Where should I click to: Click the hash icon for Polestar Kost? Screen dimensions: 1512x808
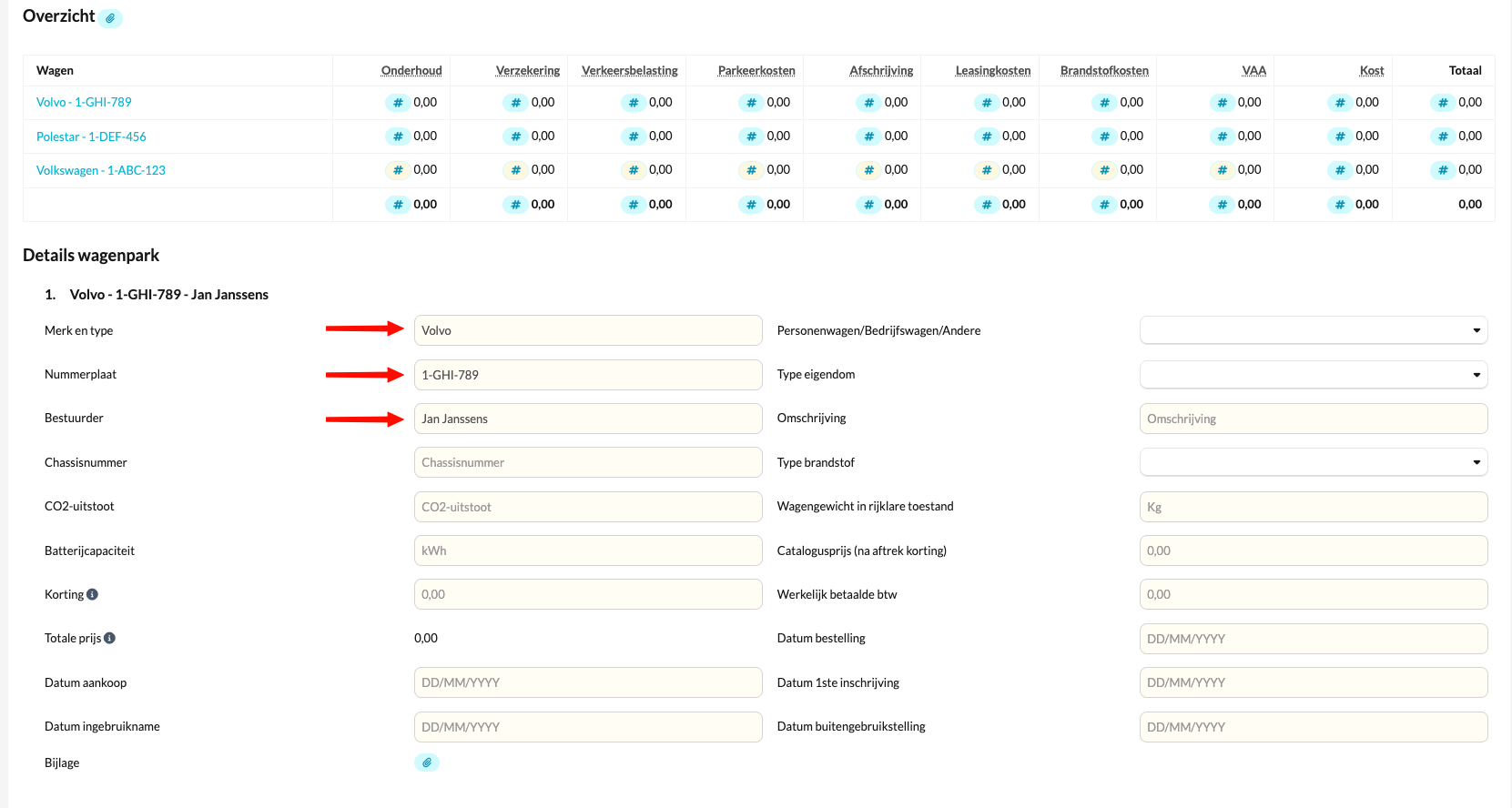1340,136
